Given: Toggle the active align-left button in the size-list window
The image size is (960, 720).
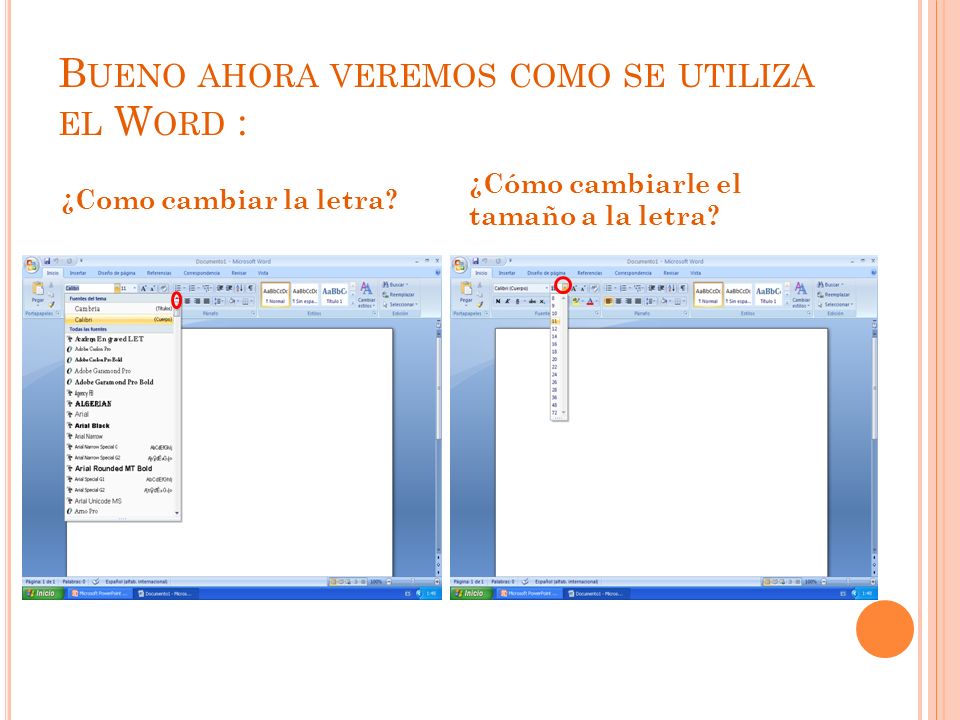Looking at the screenshot, I should [609, 301].
